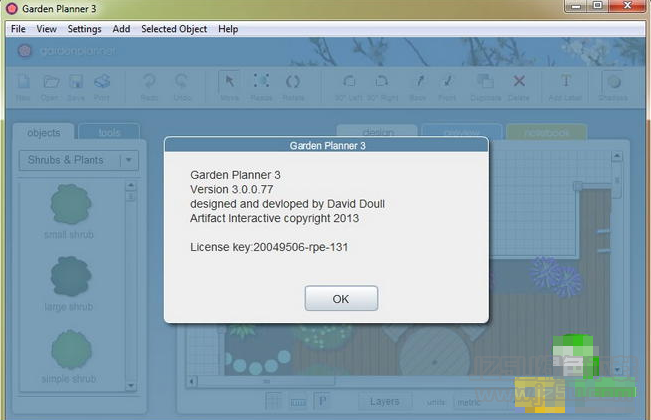651x420 pixels.
Task: Pick the large shrub object
Action: [71, 276]
